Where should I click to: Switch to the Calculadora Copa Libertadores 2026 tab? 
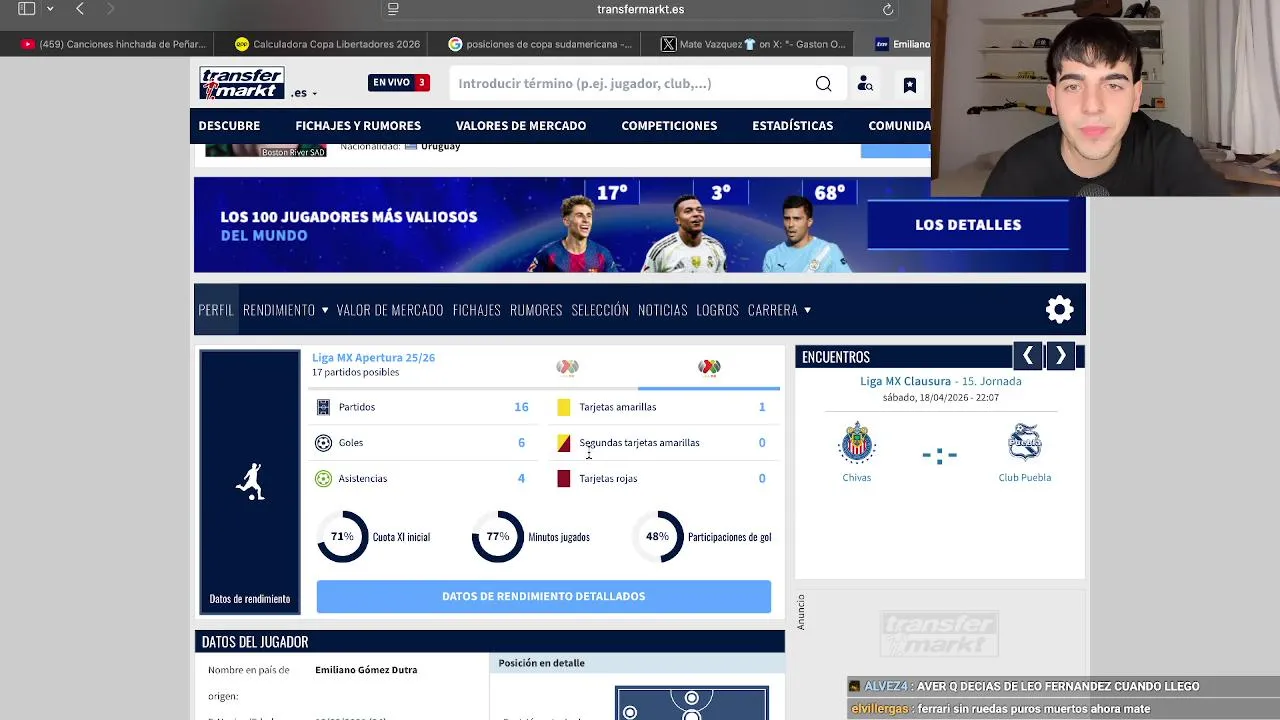tap(327, 44)
